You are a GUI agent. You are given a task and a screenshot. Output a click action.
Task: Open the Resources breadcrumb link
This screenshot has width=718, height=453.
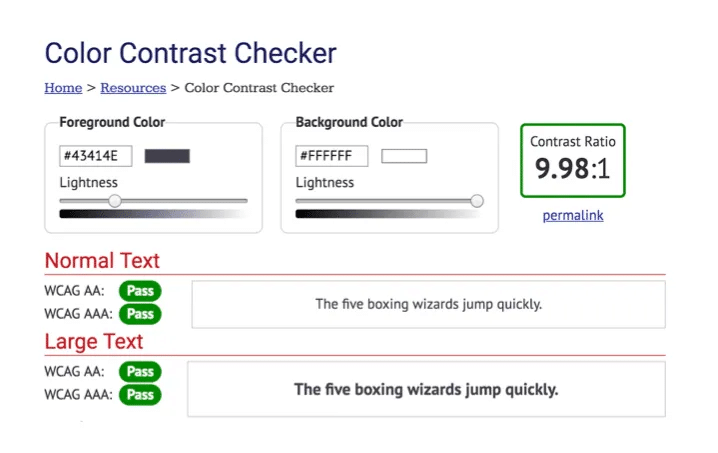click(x=133, y=87)
